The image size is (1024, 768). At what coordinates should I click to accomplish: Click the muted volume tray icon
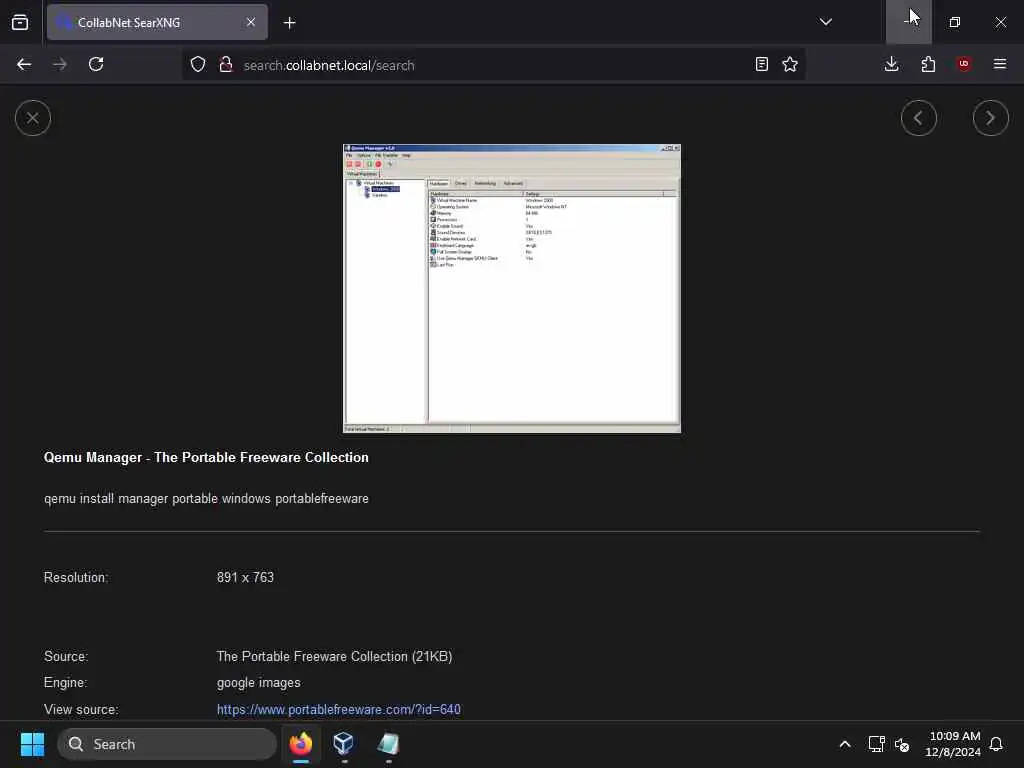click(x=902, y=744)
